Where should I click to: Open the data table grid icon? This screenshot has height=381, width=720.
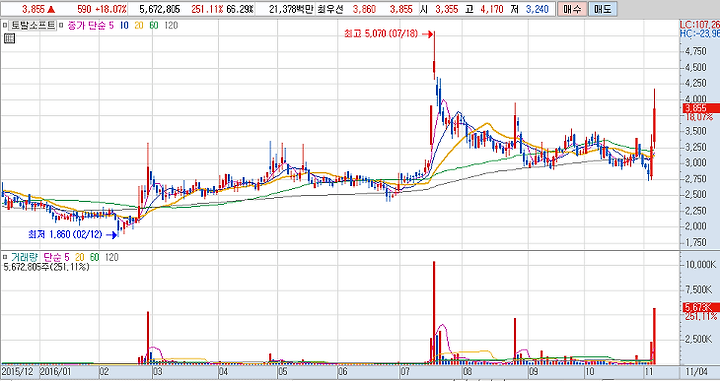[9, 39]
